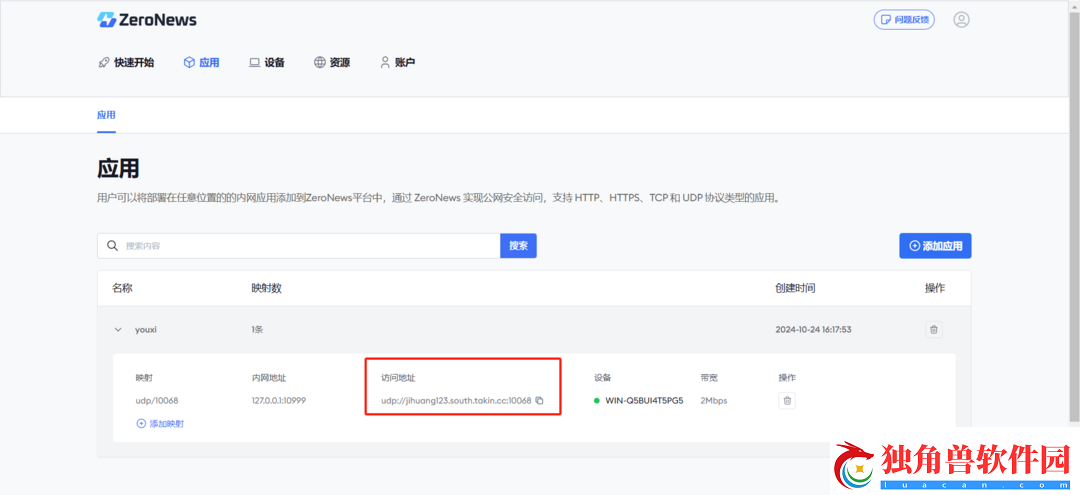The height and width of the screenshot is (495, 1080).
Task: Select the 应用 sub-tab
Action: 106,115
